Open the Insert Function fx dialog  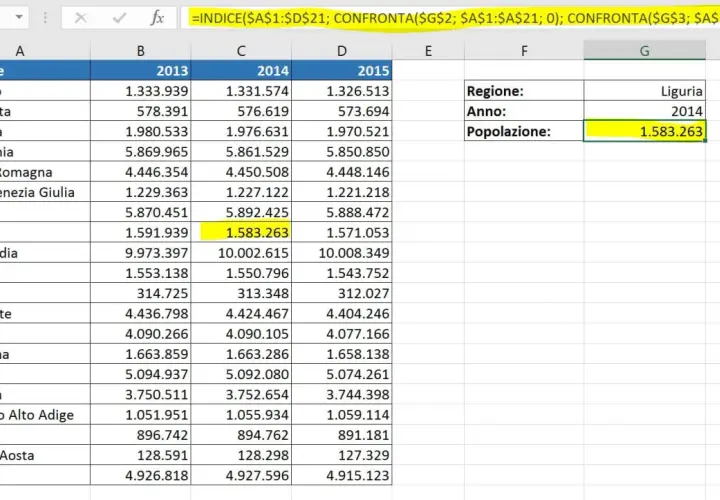click(x=157, y=18)
